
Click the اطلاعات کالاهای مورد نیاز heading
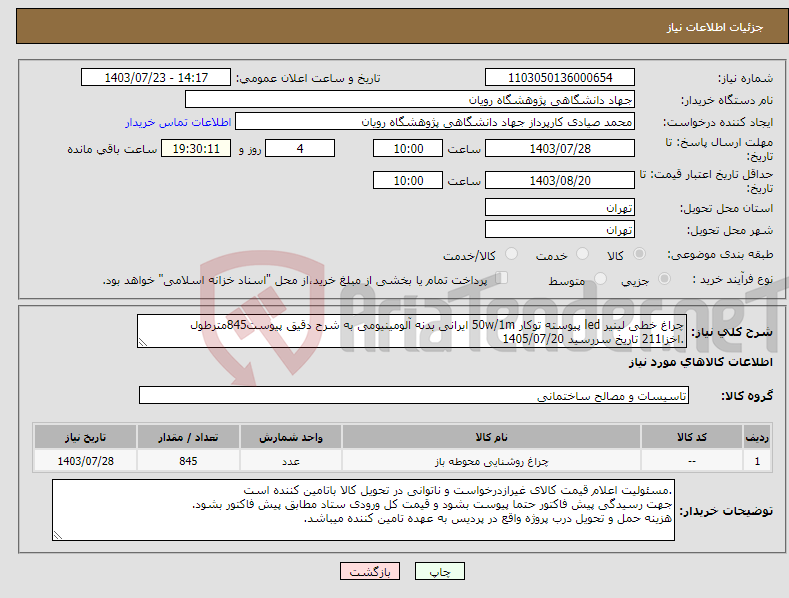point(700,362)
